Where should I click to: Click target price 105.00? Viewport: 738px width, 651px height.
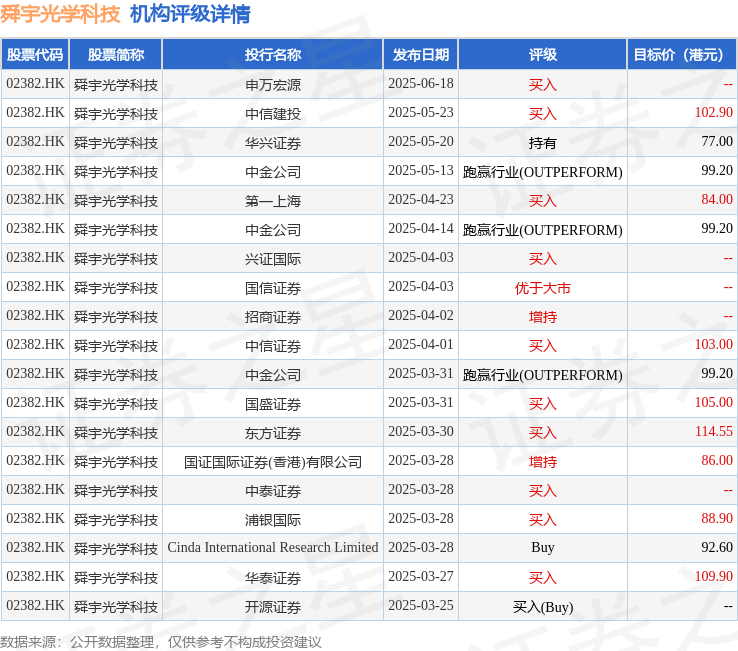click(714, 402)
